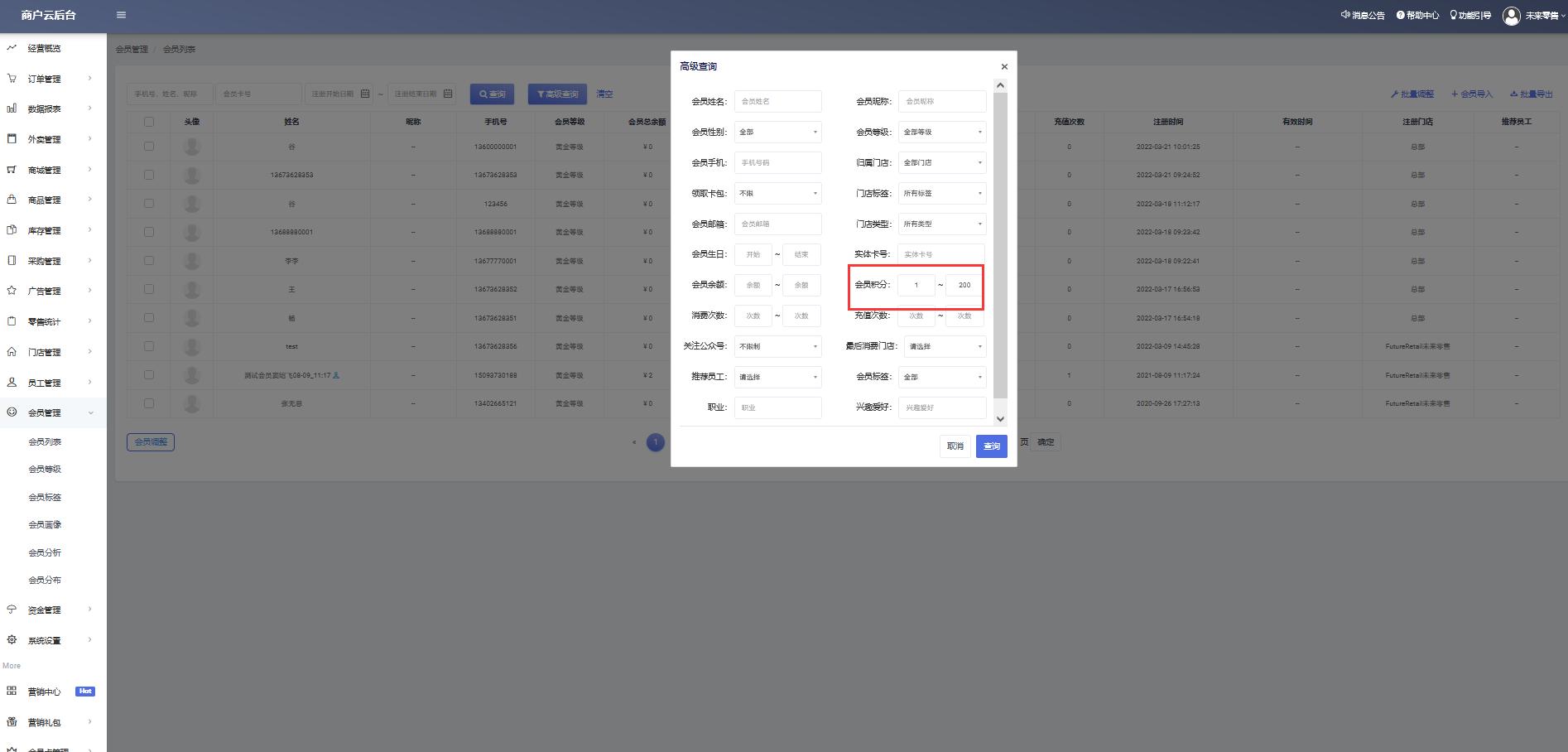The height and width of the screenshot is (752, 1568).
Task: Close the 高级查询 dialog with X
Action: [x=1004, y=66]
